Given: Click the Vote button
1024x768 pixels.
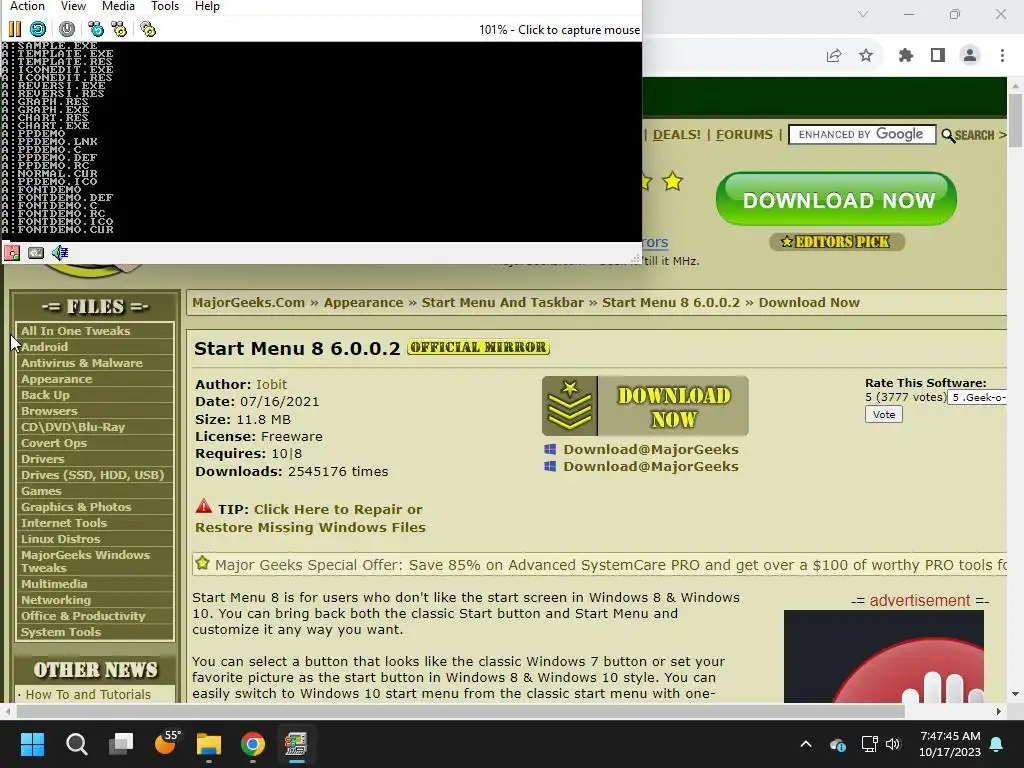Looking at the screenshot, I should click(x=884, y=415).
